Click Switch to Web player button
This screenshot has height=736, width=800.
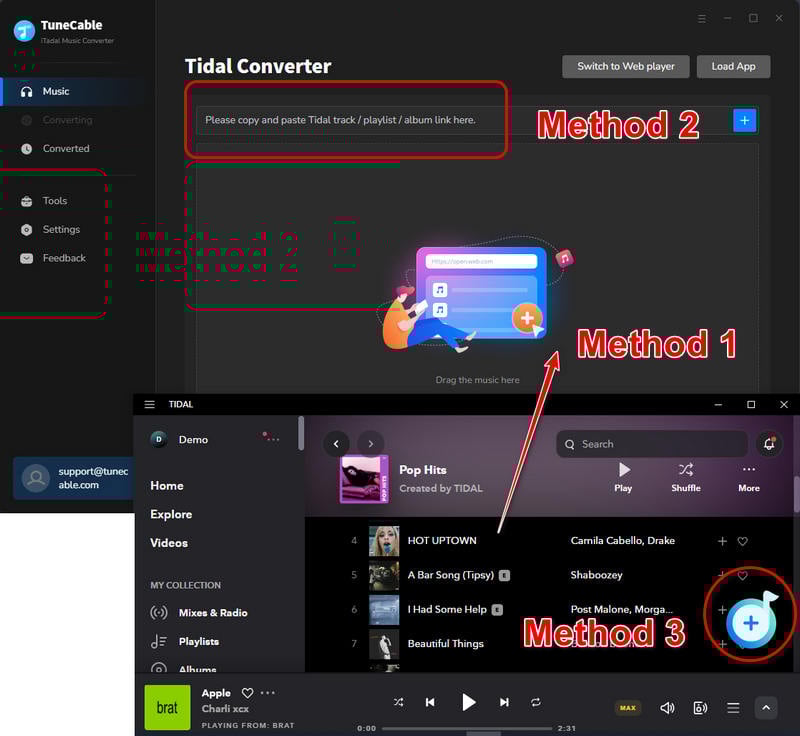pos(626,66)
